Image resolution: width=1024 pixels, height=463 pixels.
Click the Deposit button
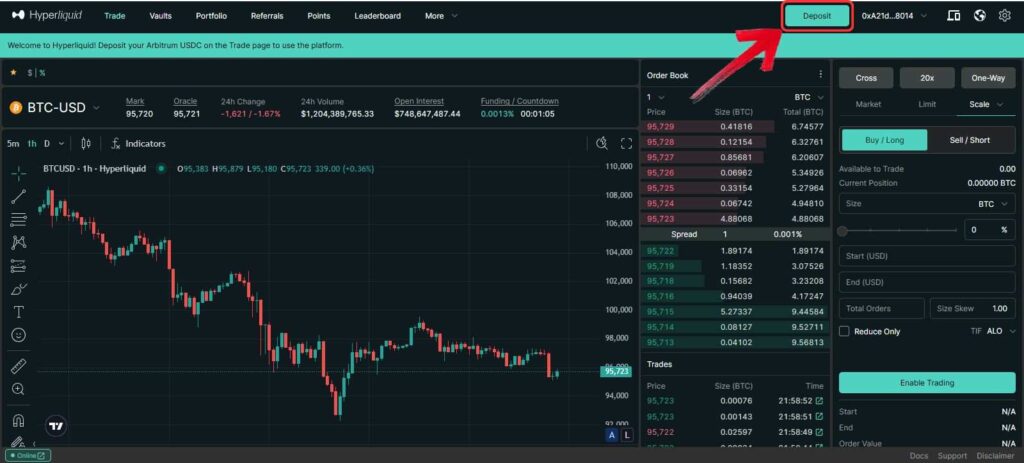tap(817, 16)
